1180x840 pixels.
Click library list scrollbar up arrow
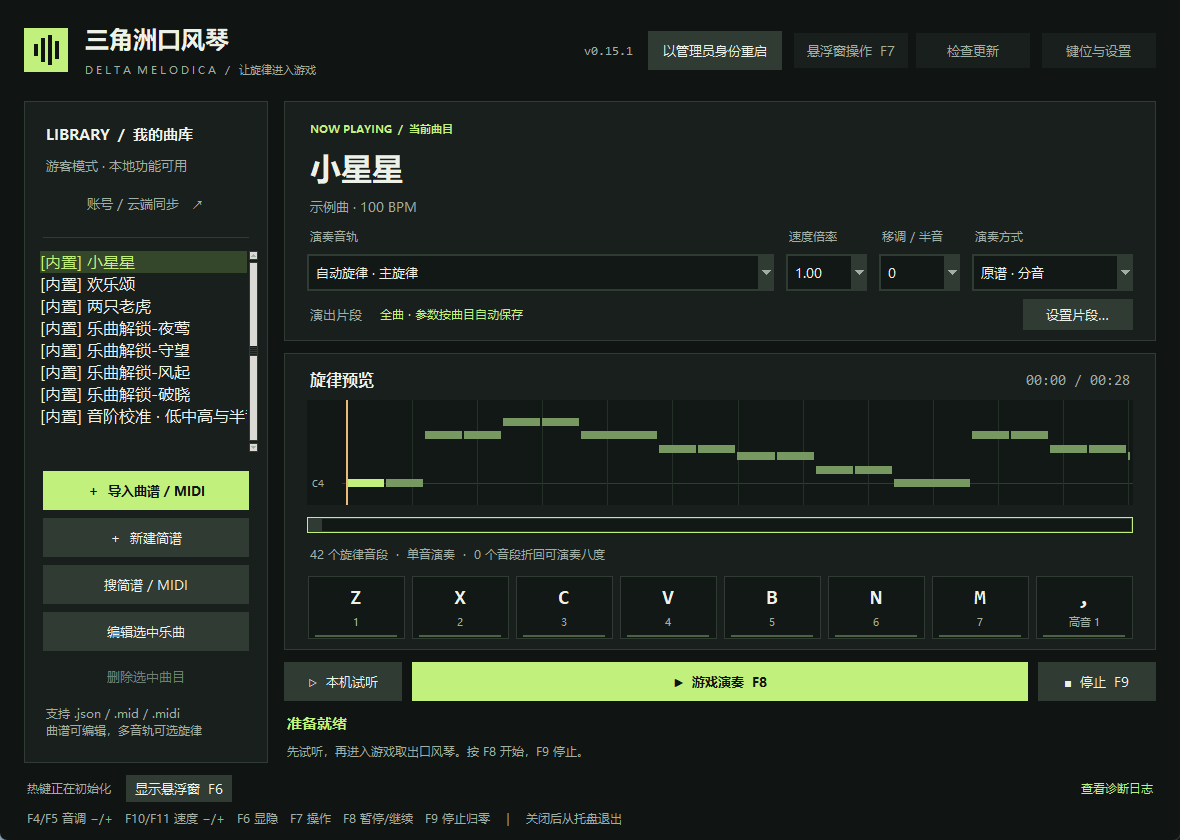[254, 256]
